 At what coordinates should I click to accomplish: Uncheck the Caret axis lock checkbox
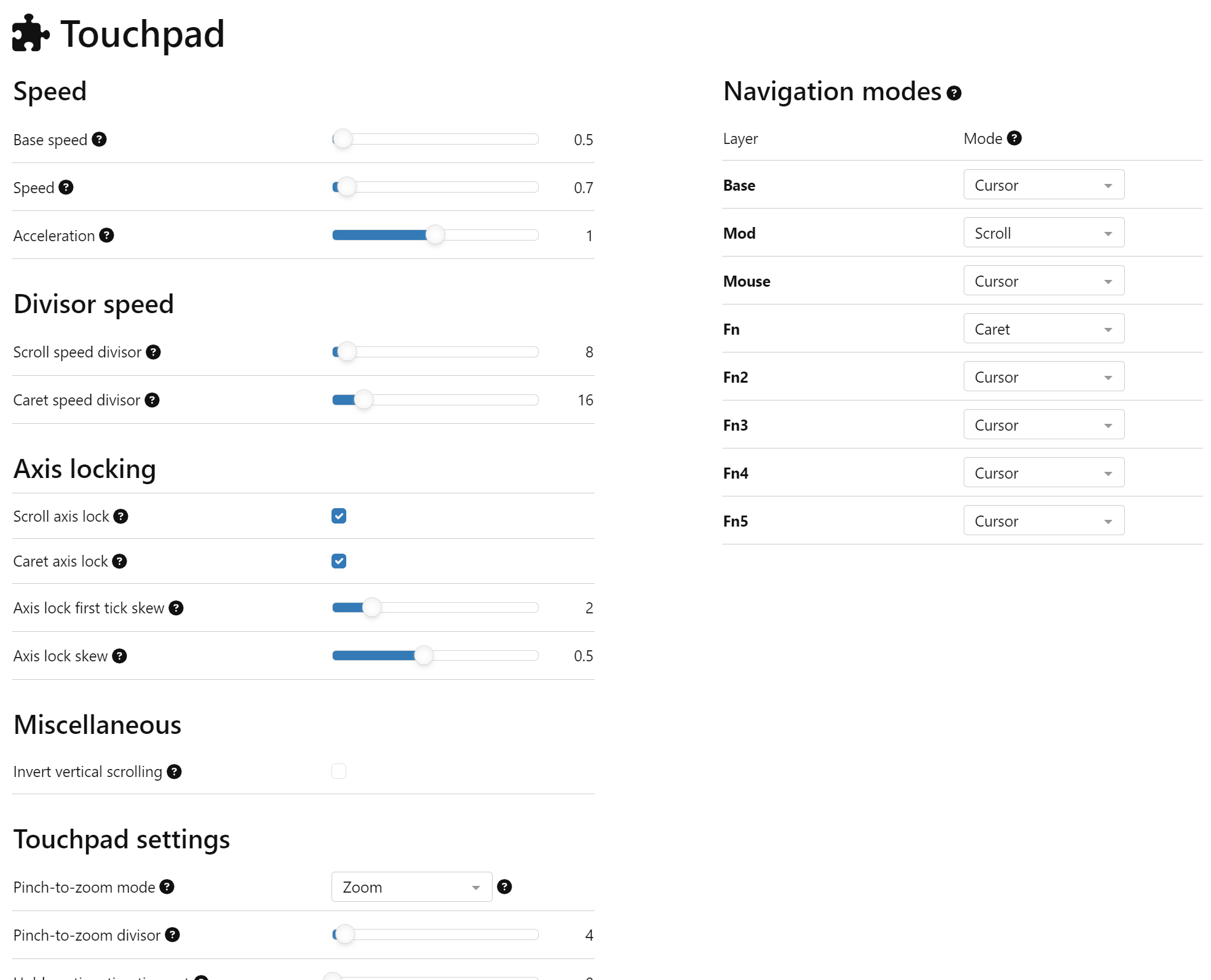(339, 561)
